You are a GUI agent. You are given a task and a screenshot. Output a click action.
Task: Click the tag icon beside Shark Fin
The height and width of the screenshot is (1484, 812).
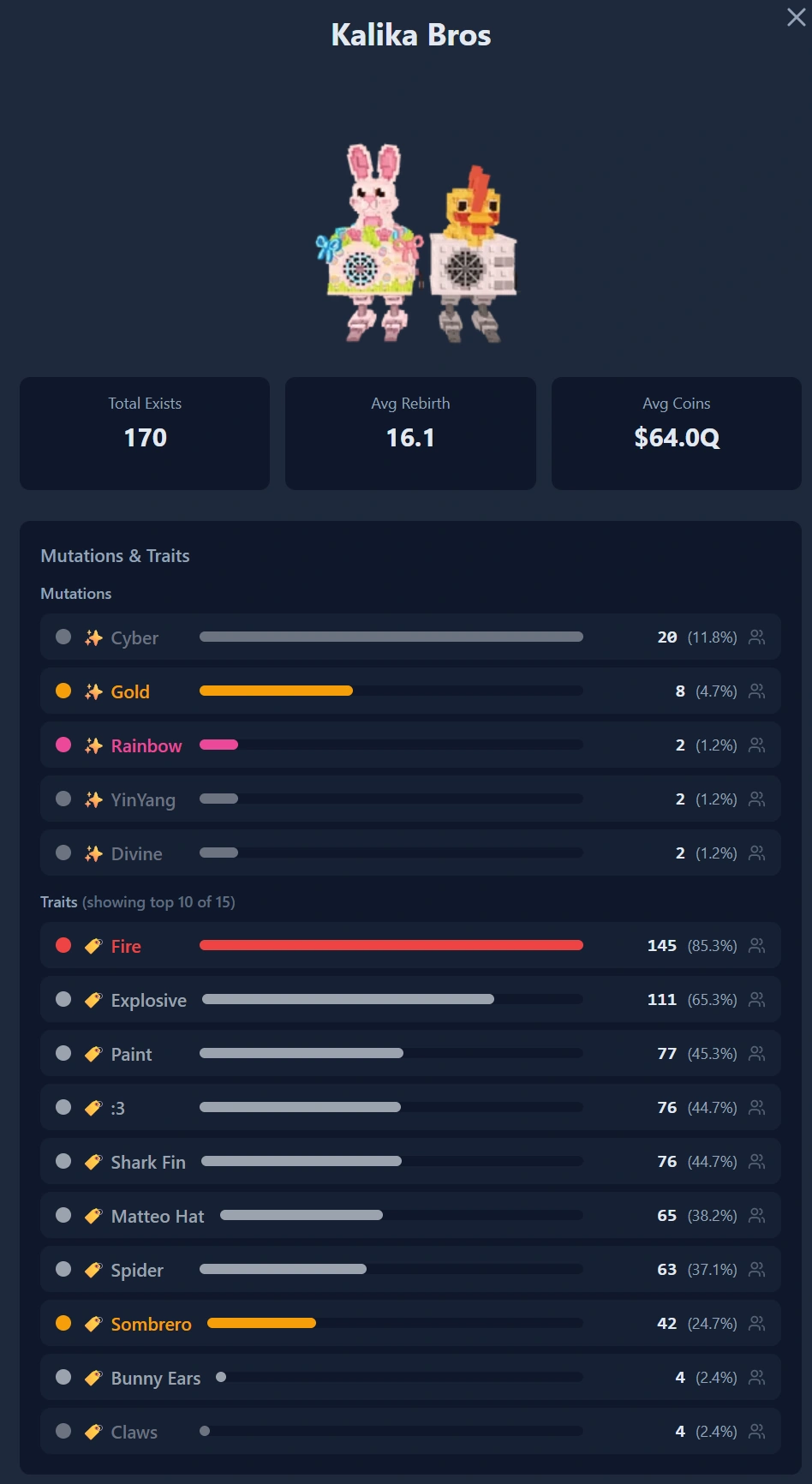click(93, 1162)
